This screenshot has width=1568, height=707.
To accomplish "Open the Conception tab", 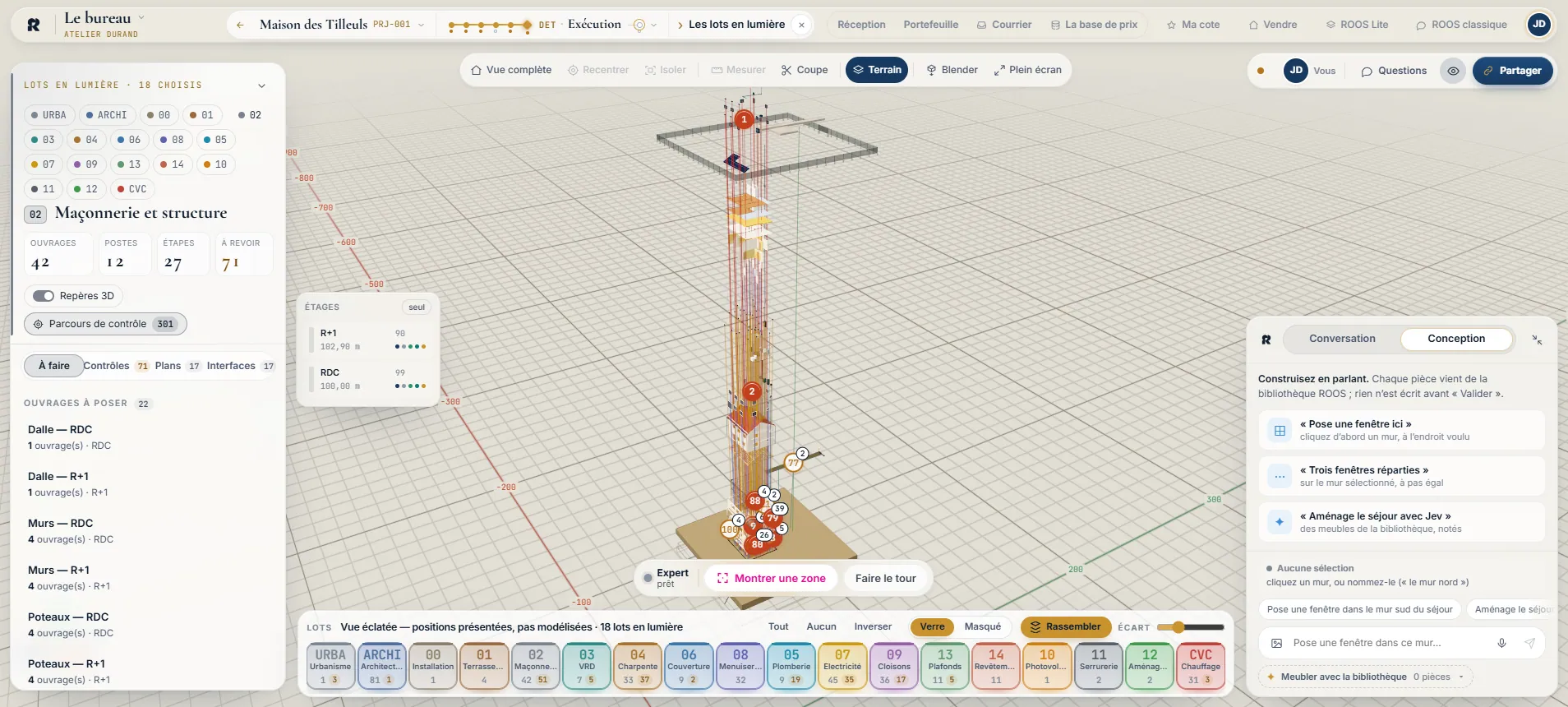I will tap(1456, 339).
